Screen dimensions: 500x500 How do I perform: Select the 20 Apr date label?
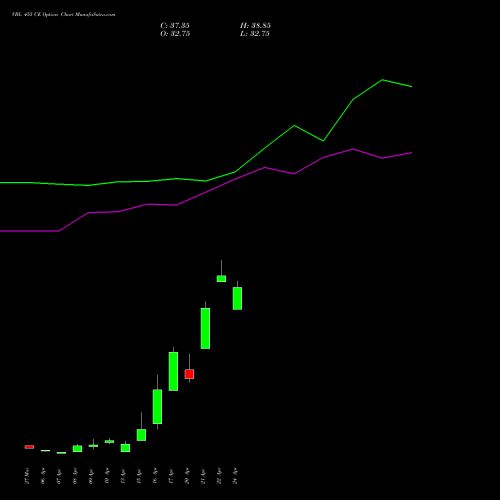point(187,476)
